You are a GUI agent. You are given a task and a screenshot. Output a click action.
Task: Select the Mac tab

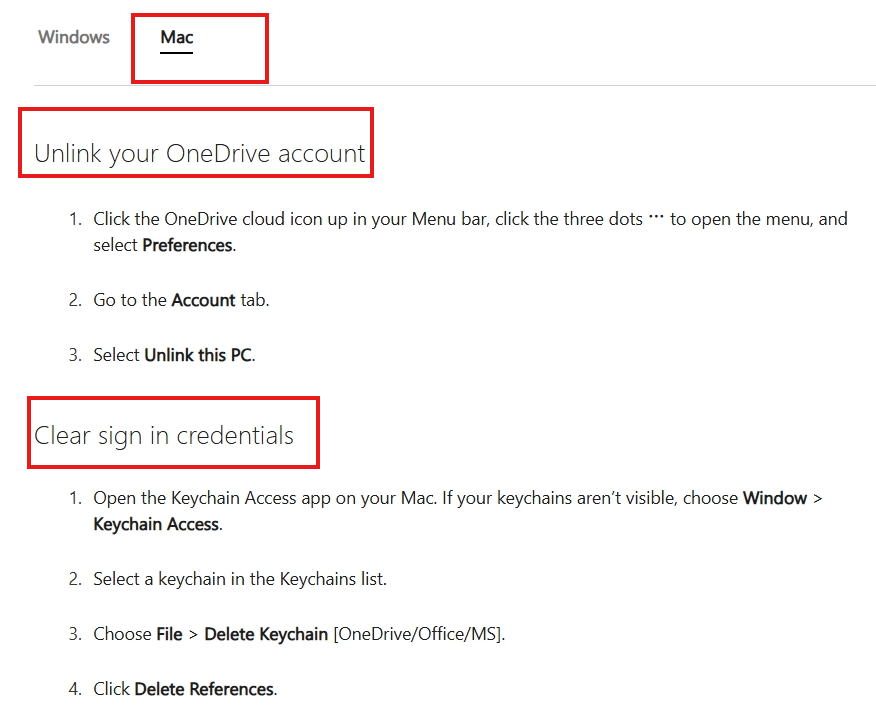tap(177, 37)
